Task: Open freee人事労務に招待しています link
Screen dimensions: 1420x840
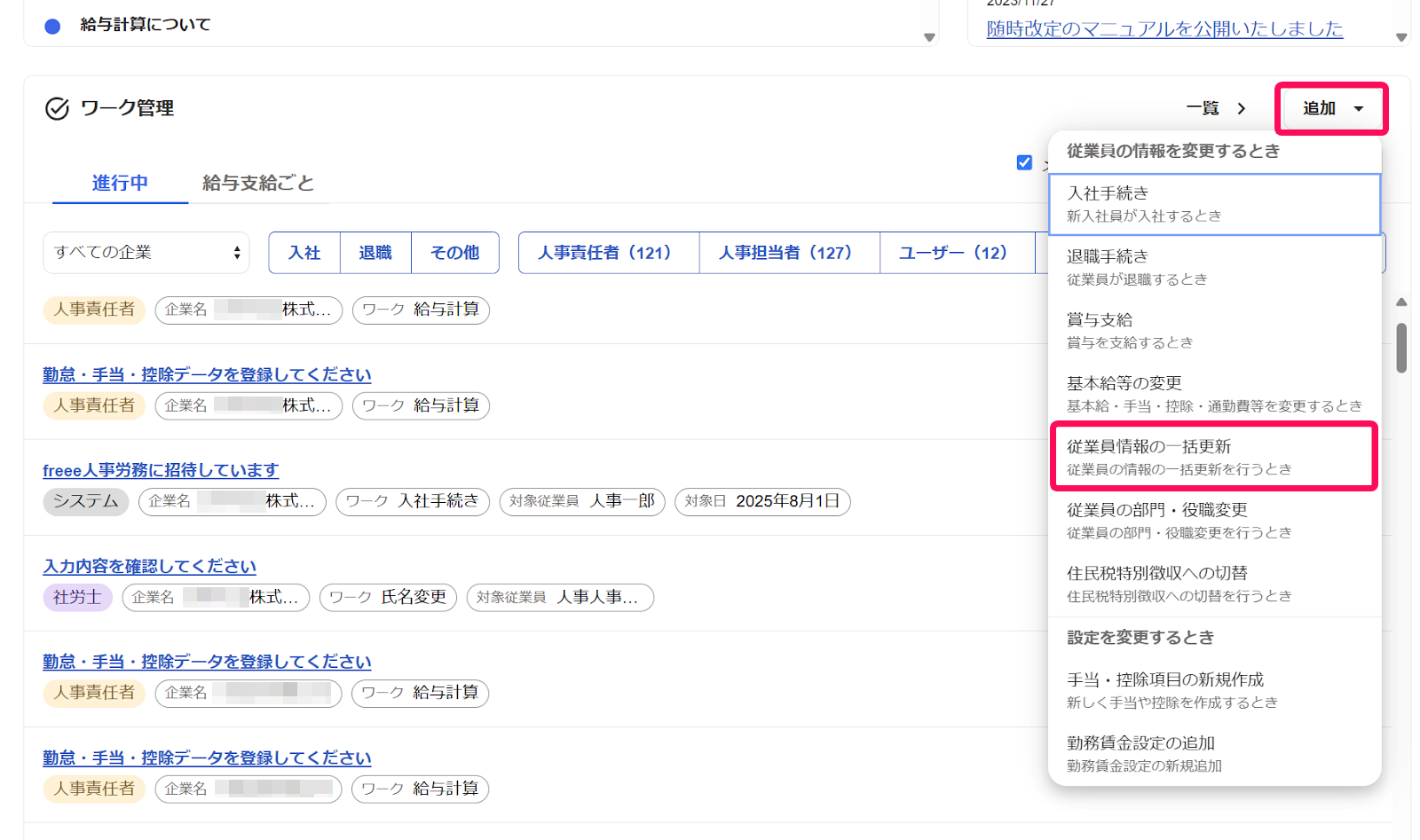Action: point(161,470)
